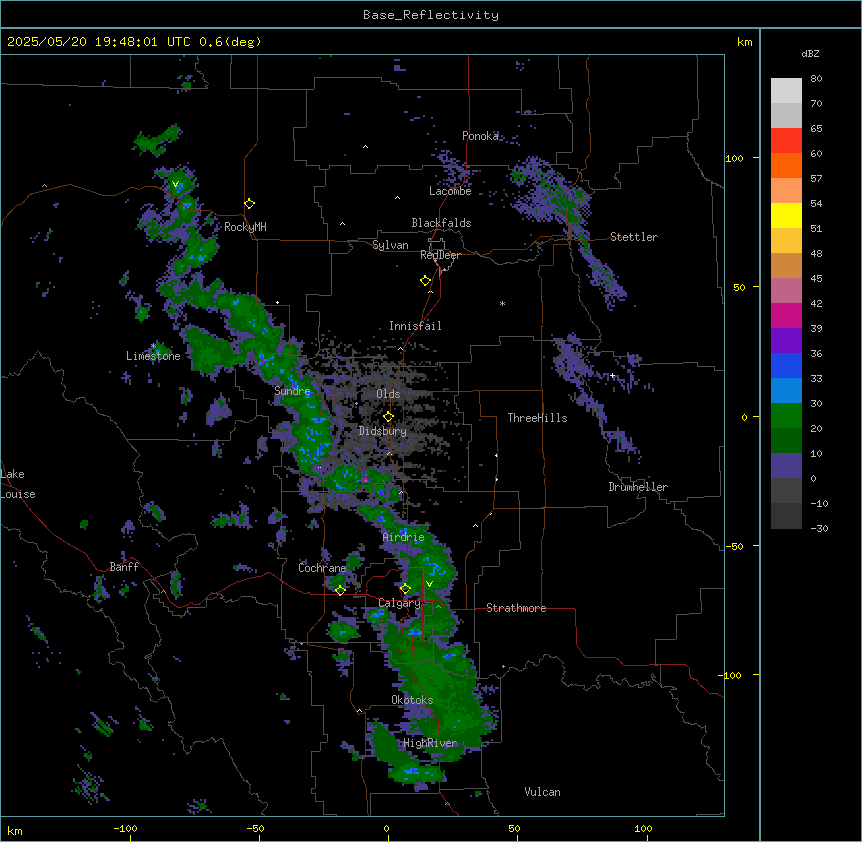Click the Calgary city label
The height and width of the screenshot is (842, 862).
point(399,603)
